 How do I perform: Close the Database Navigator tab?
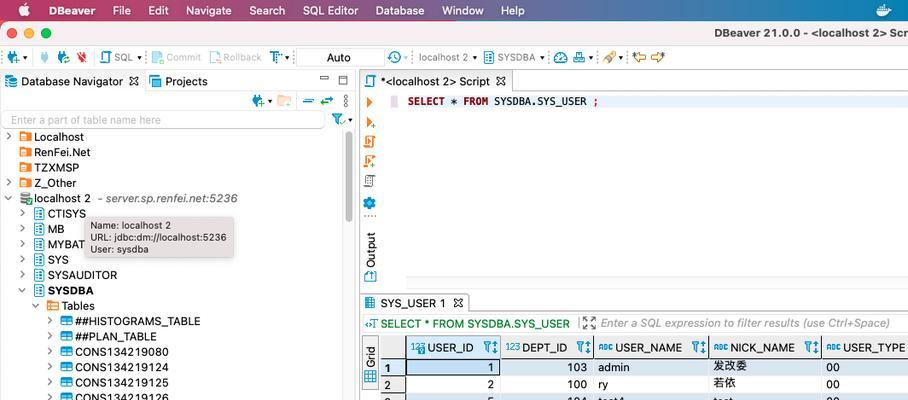[x=134, y=81]
